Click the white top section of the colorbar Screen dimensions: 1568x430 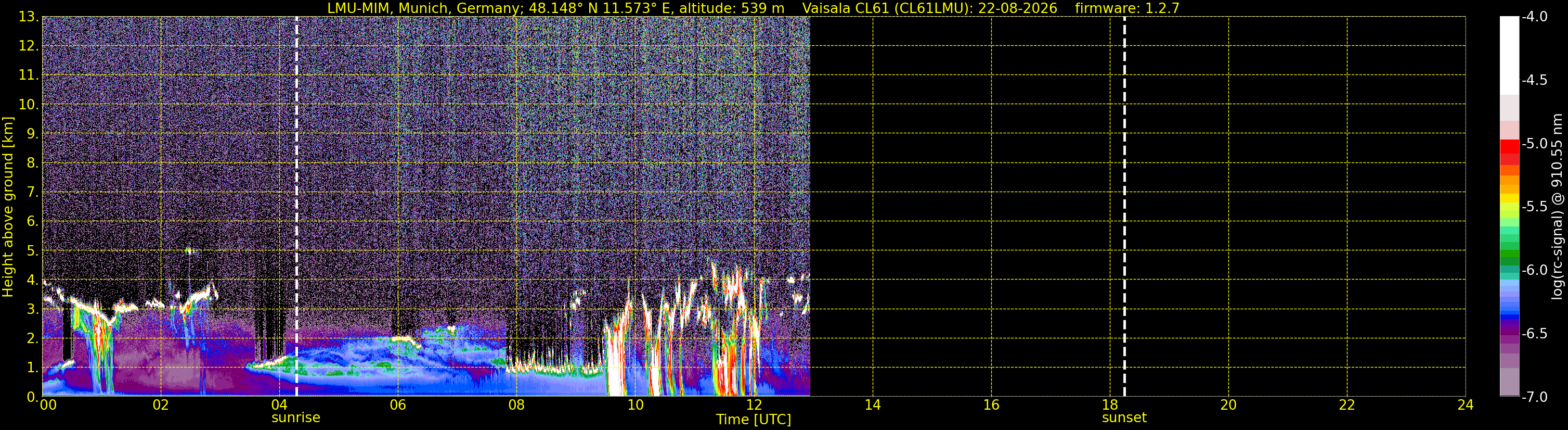coord(1510,55)
